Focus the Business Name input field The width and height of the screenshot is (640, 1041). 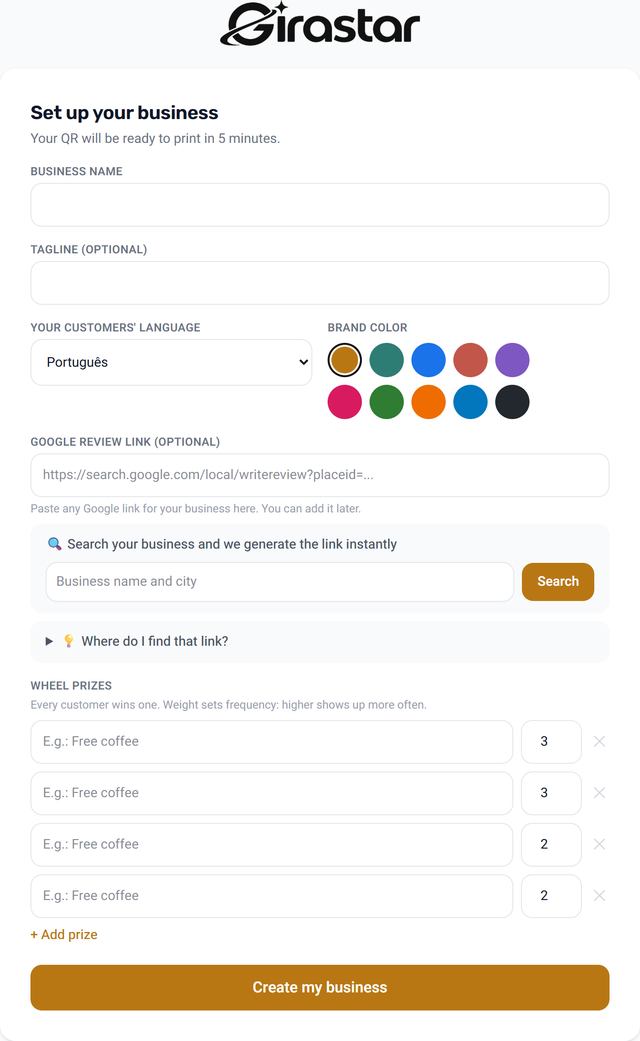click(320, 205)
